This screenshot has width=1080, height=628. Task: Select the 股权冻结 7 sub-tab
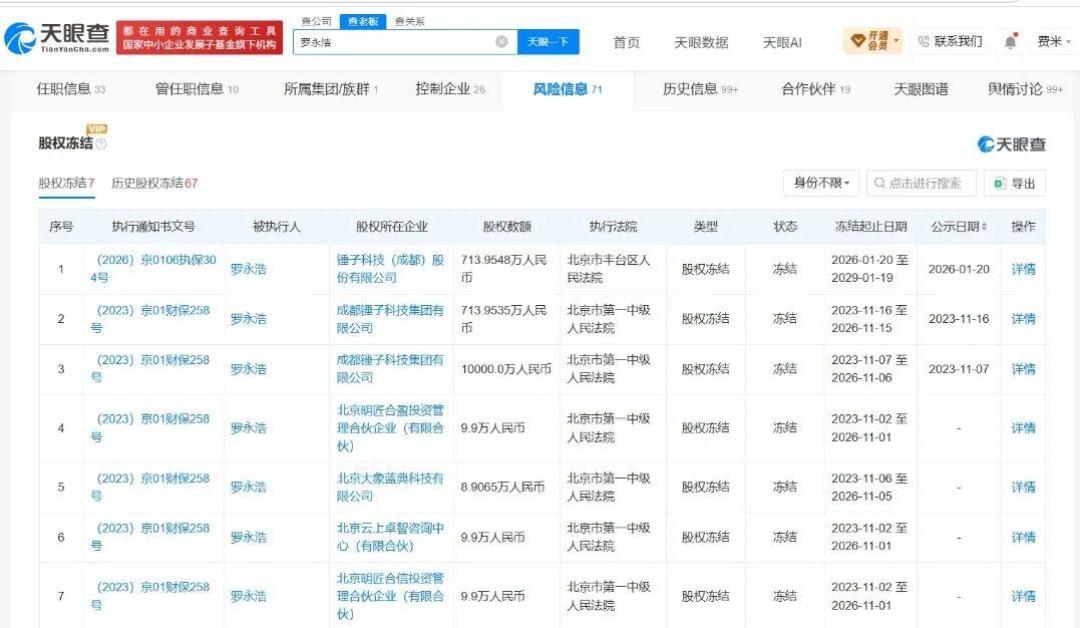[x=66, y=183]
